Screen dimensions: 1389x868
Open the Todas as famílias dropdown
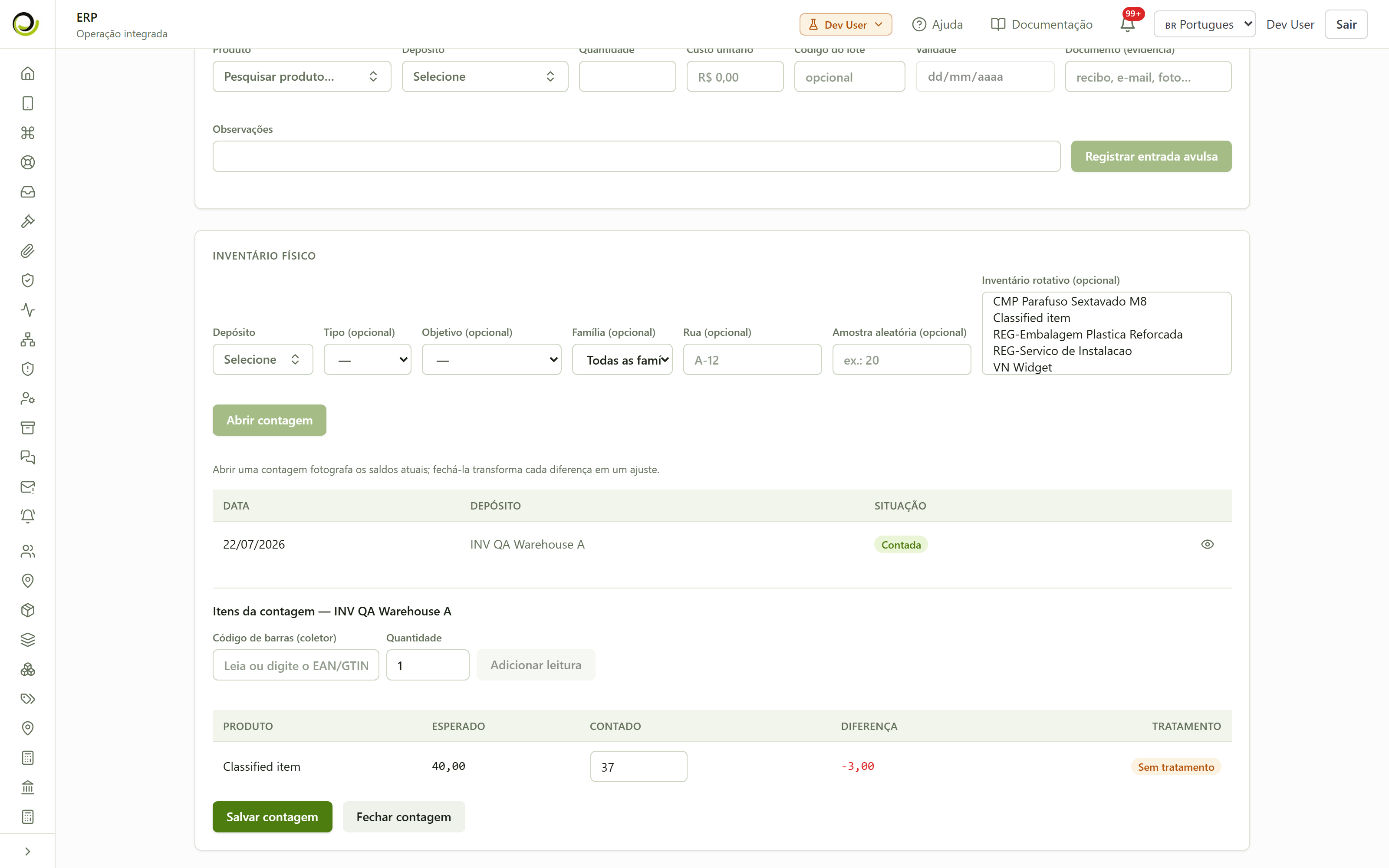622,359
